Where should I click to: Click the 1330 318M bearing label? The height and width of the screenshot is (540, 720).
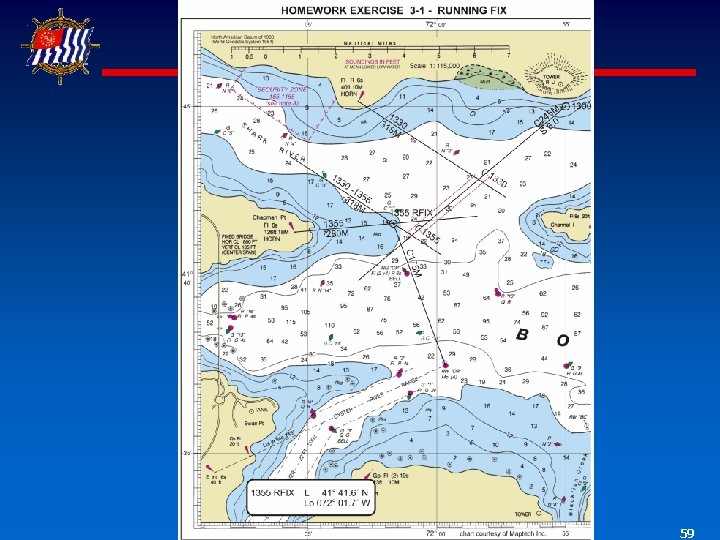395,126
